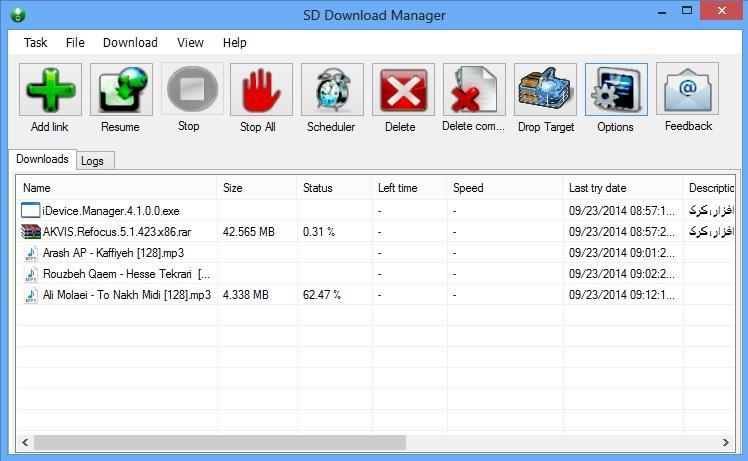This screenshot has width=748, height=461.
Task: Click the horizontal scrollbar thumb
Action: tap(219, 442)
